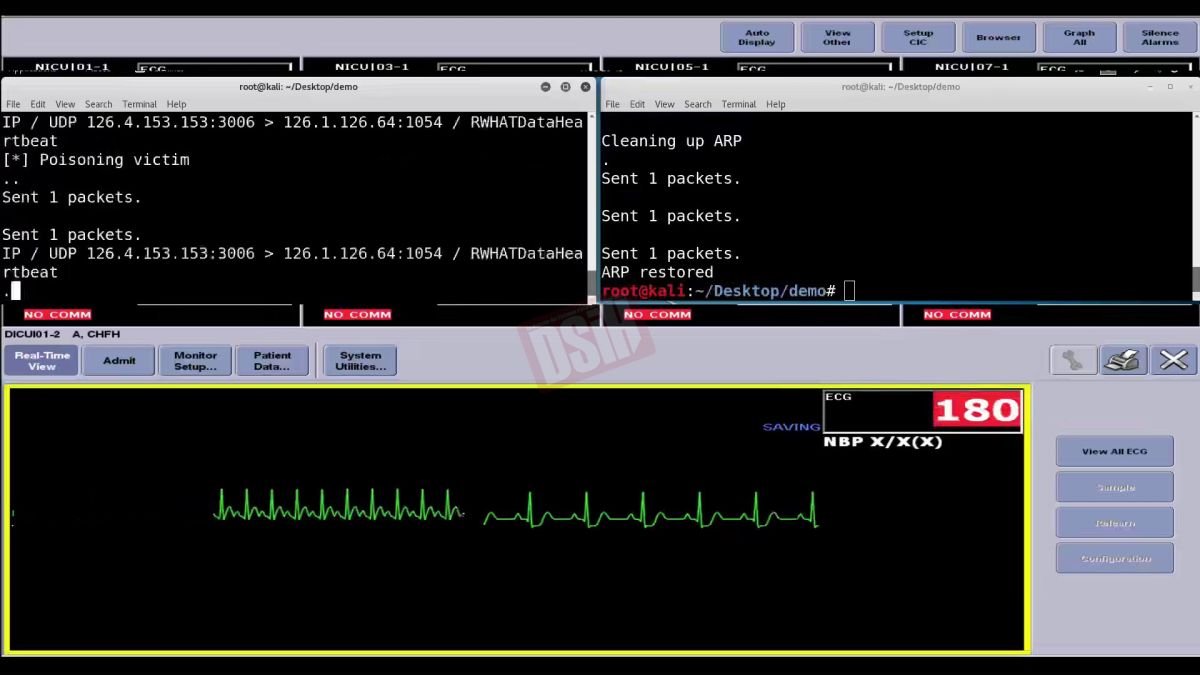Open the Monitor Setup... menu

195,361
